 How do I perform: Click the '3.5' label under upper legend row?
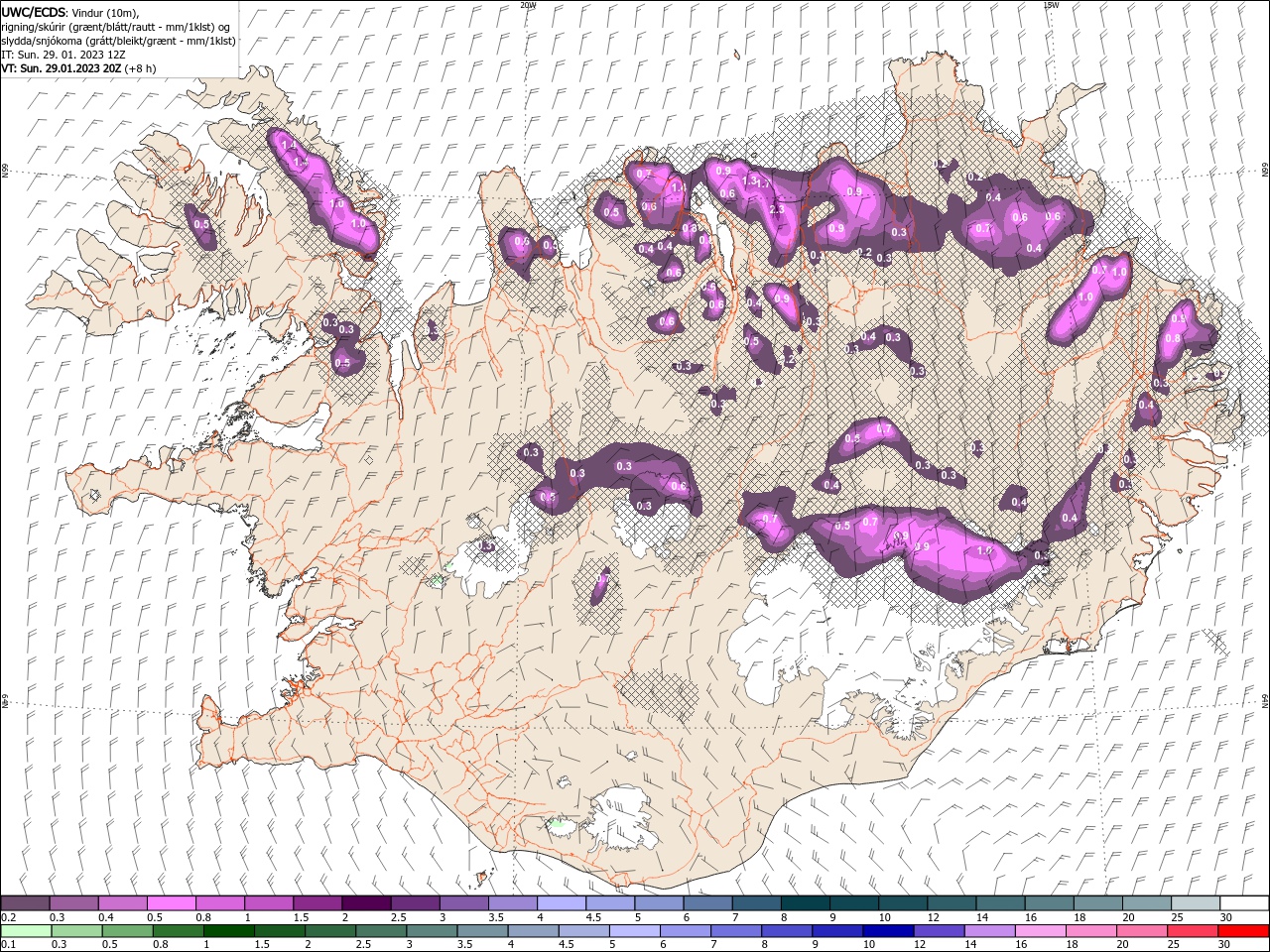click(x=497, y=917)
